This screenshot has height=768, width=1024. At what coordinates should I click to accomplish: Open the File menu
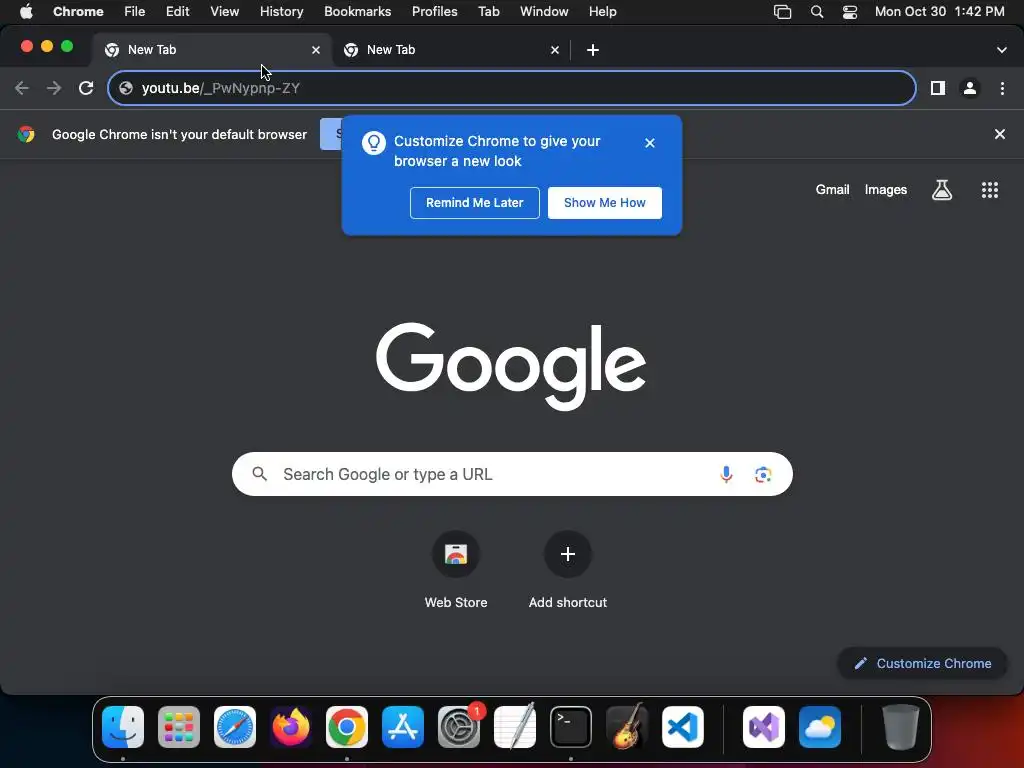pyautogui.click(x=135, y=12)
